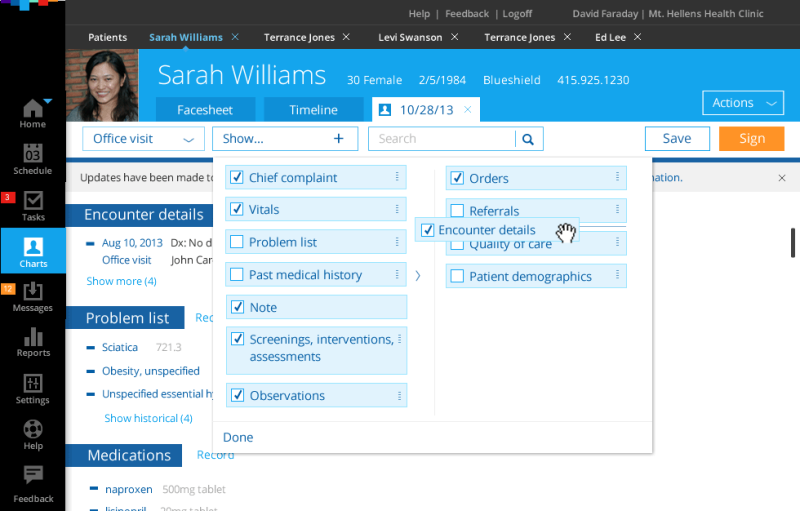Image resolution: width=800 pixels, height=511 pixels.
Task: Grab the Past medical history drag handle
Action: [x=397, y=274]
